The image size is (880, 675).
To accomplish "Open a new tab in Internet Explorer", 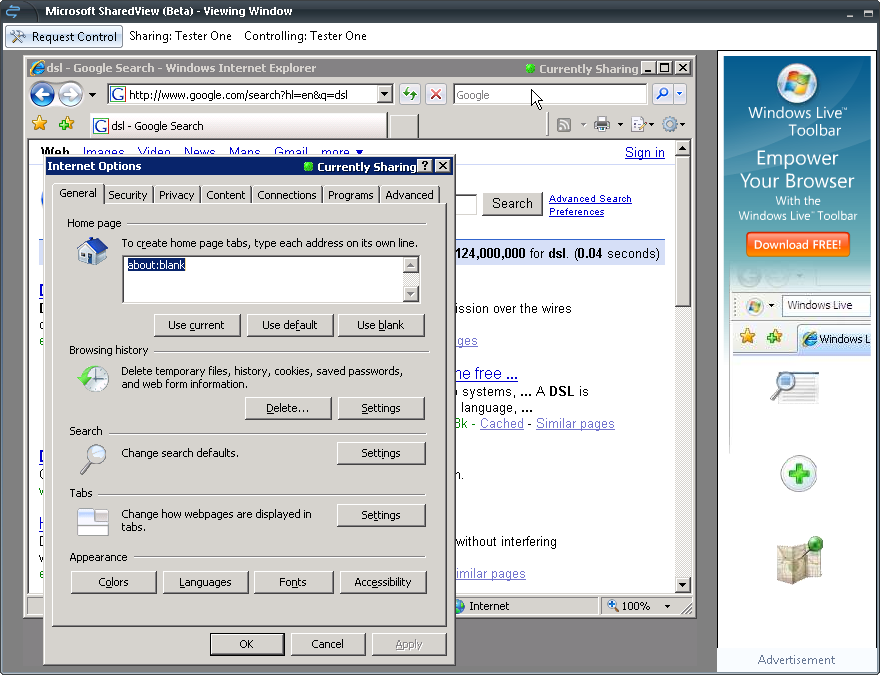I will 404,126.
